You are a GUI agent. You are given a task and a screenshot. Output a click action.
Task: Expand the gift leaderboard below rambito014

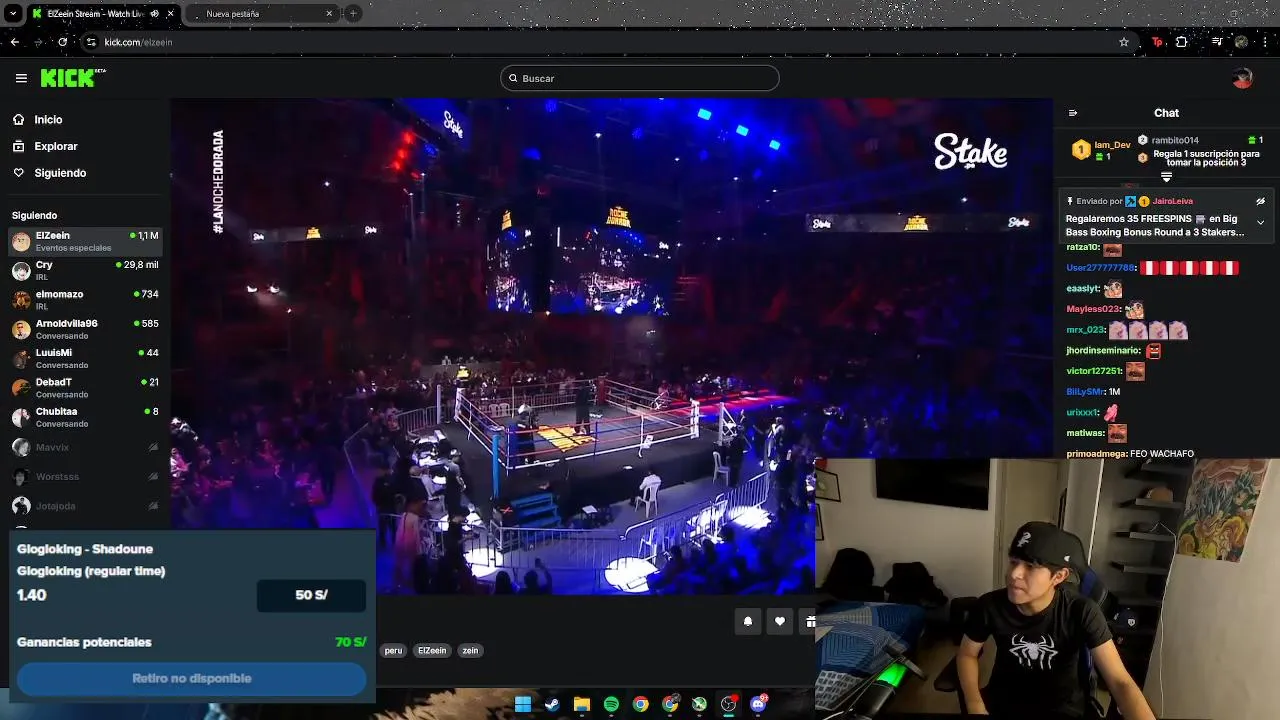(x=1166, y=177)
